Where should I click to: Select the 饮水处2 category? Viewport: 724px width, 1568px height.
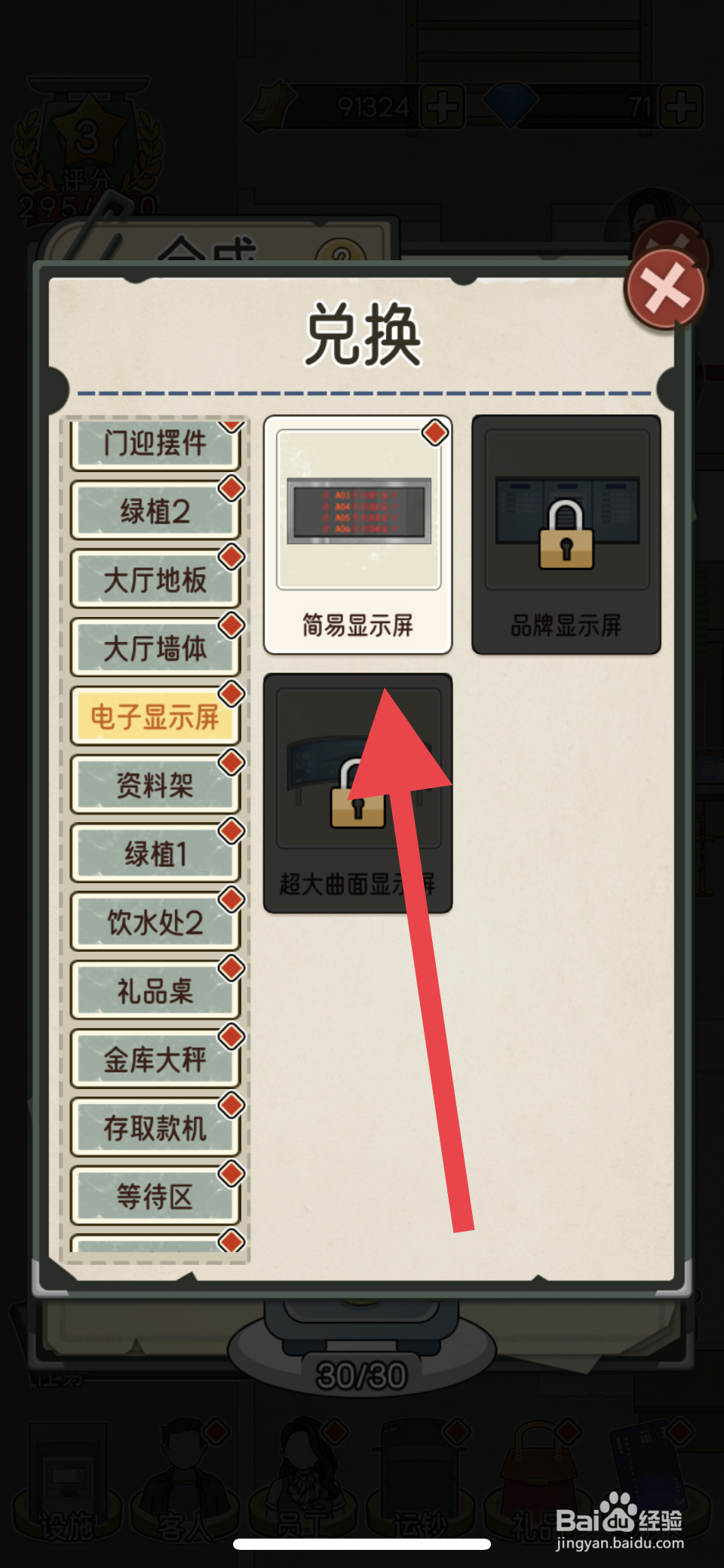point(155,922)
